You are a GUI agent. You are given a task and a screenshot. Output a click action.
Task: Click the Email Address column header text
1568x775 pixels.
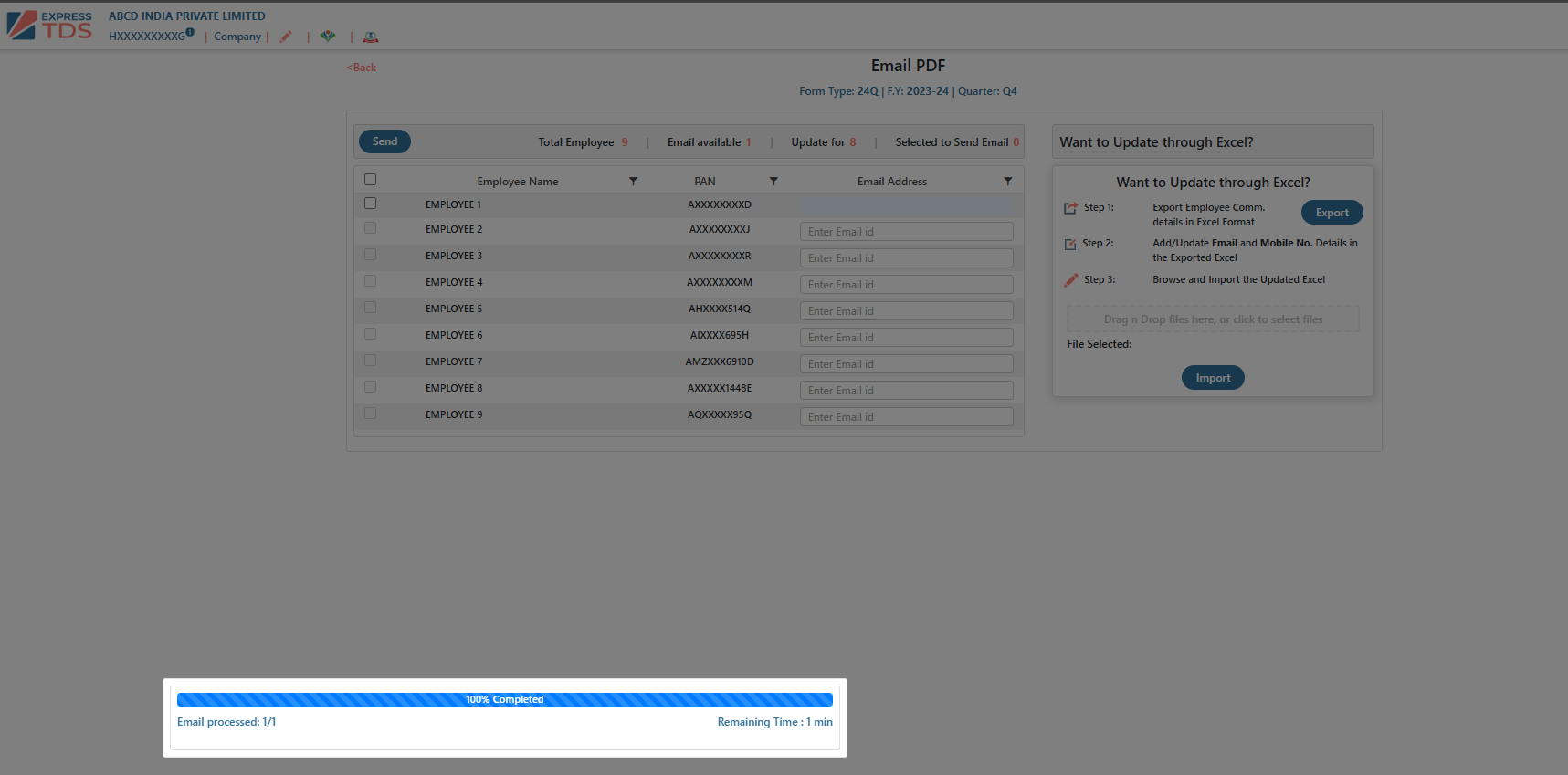pos(892,182)
